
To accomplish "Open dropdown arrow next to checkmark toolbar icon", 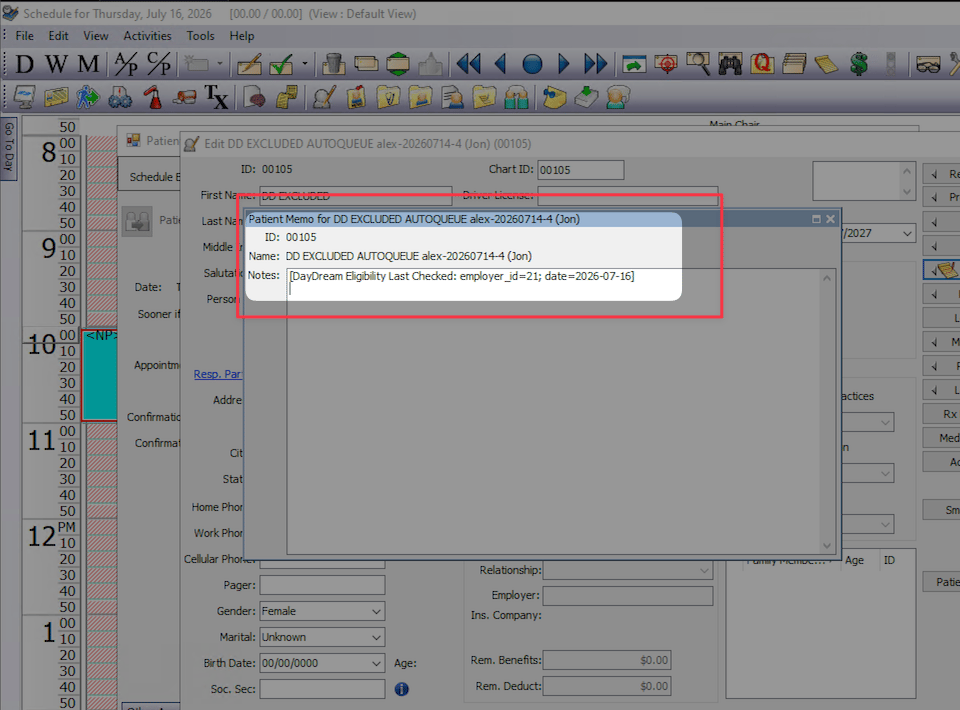I will pos(304,64).
